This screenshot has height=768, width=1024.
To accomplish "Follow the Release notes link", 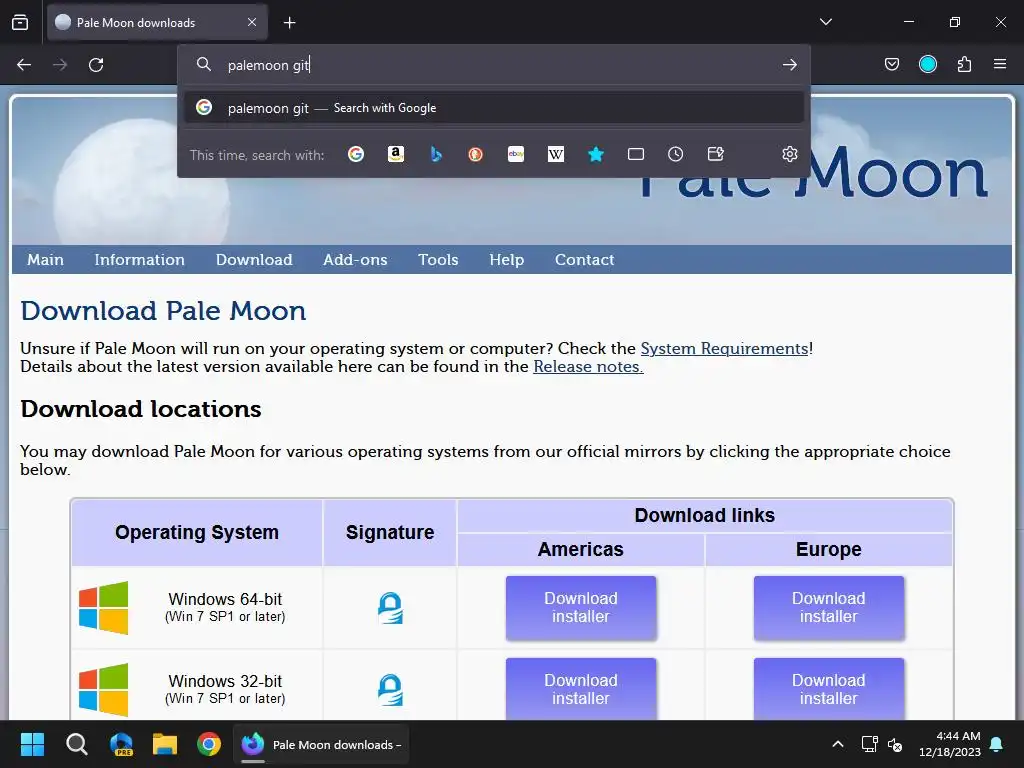I will (x=588, y=366).
